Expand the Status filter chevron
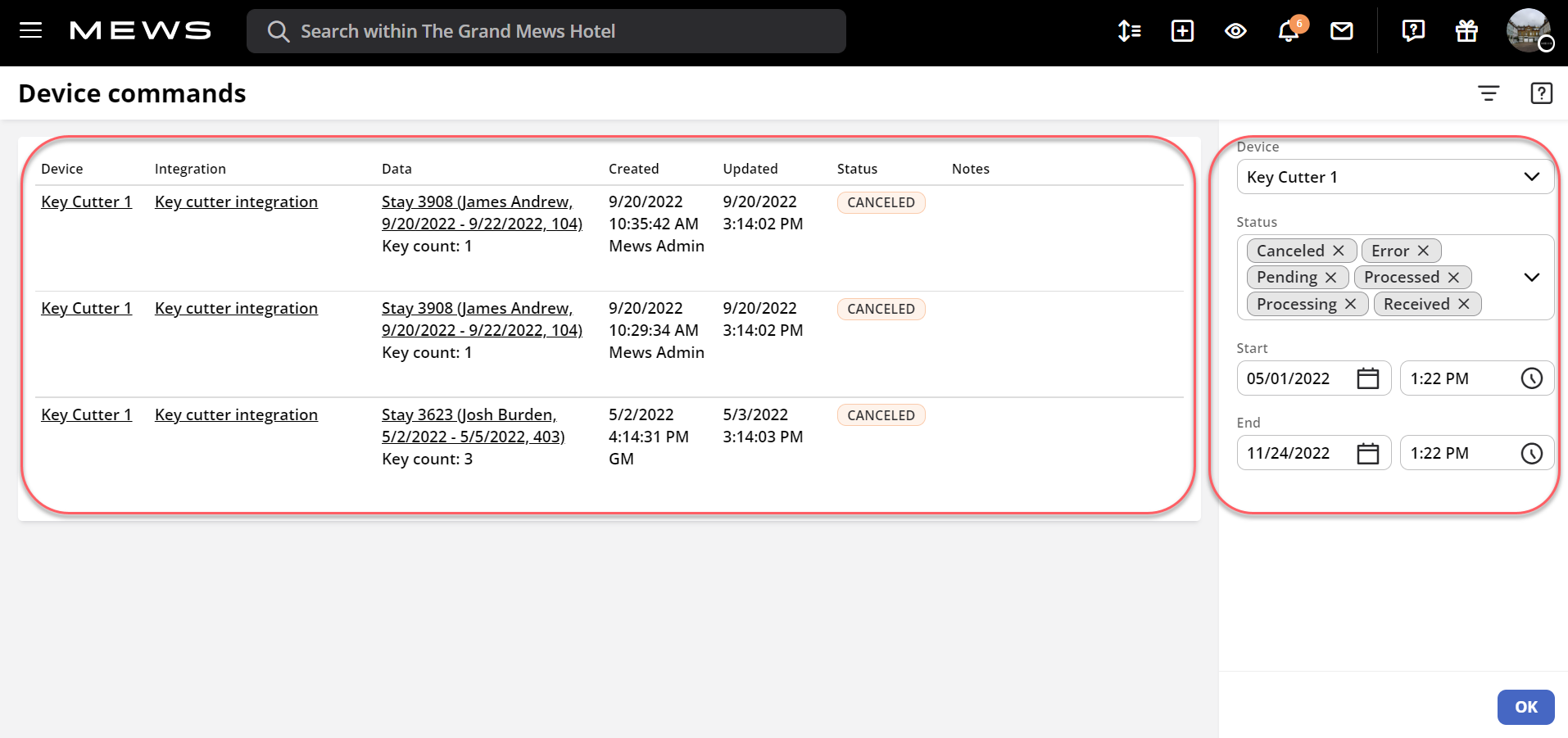 (1531, 277)
